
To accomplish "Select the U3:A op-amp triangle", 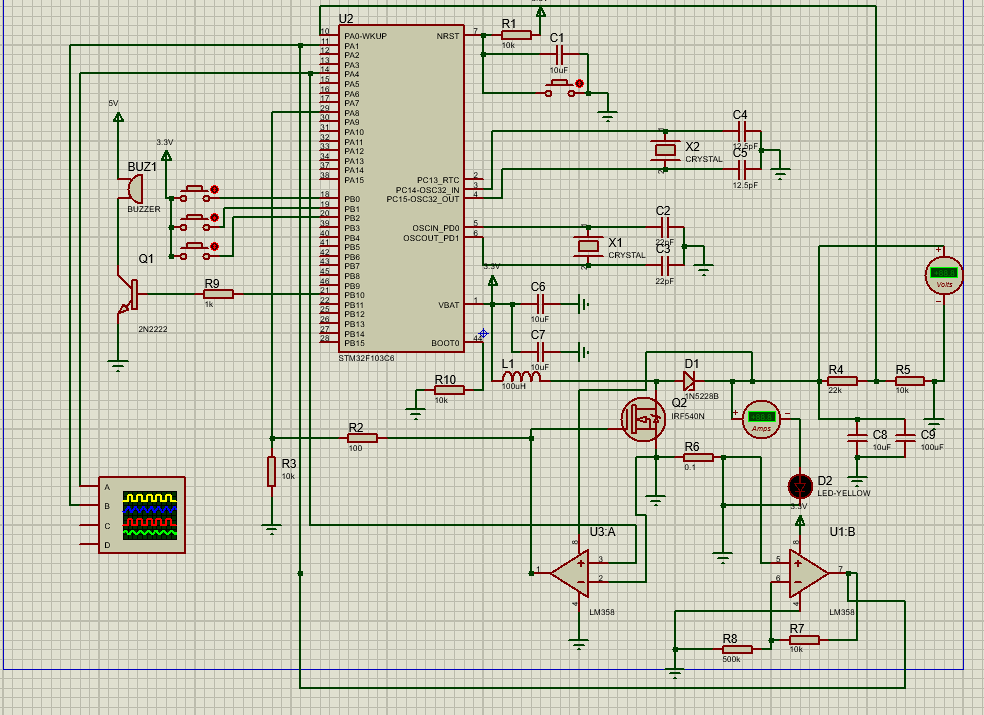I will pos(570,573).
